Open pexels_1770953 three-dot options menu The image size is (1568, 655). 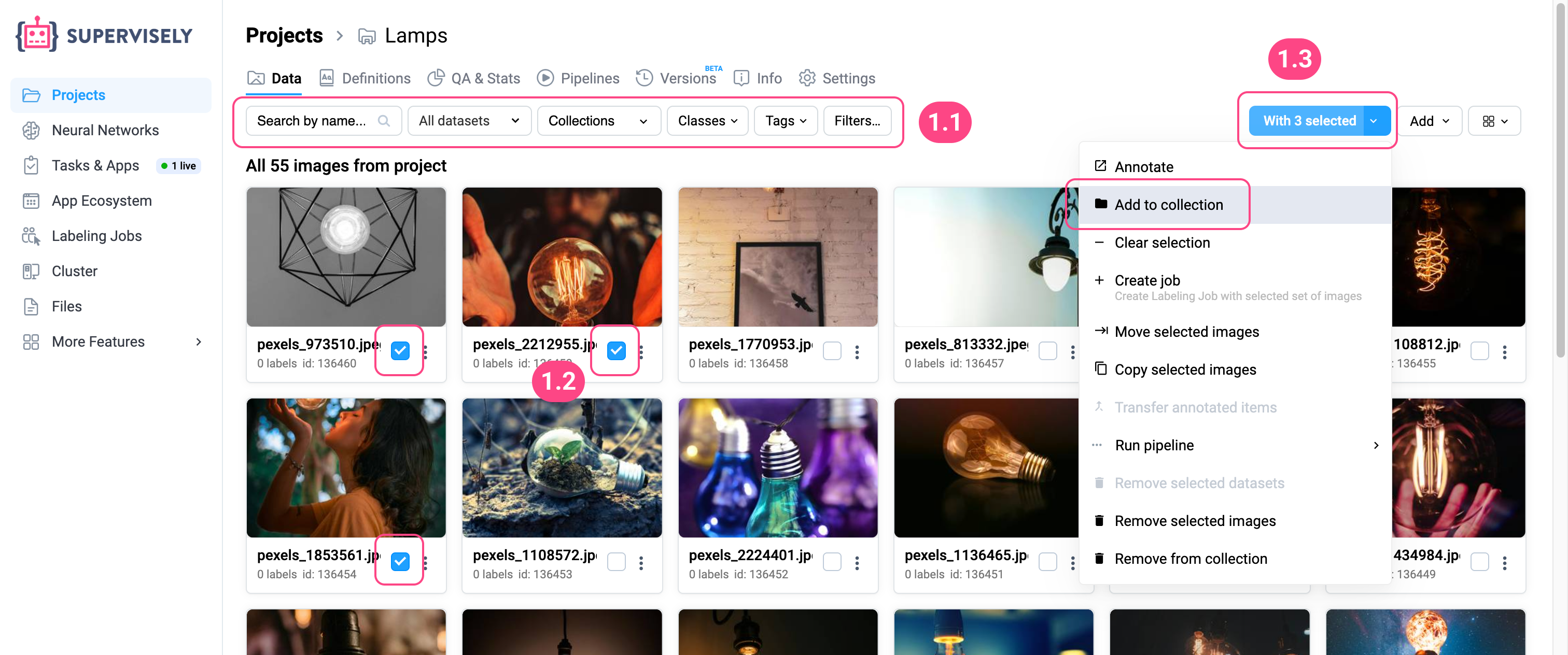pyautogui.click(x=857, y=352)
